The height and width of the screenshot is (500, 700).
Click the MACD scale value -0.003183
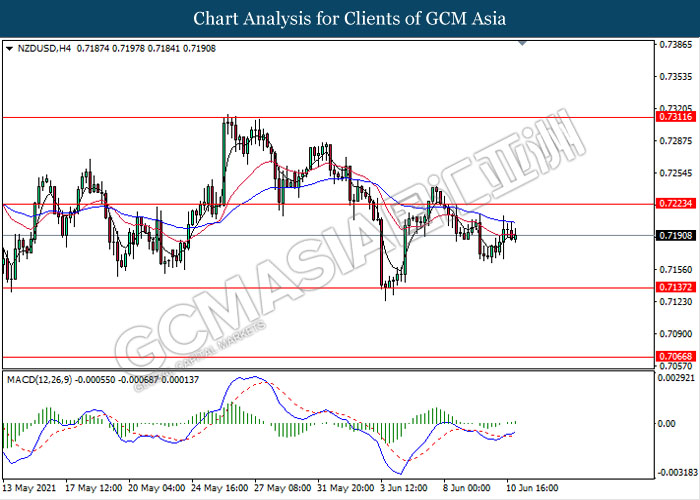[x=677, y=472]
